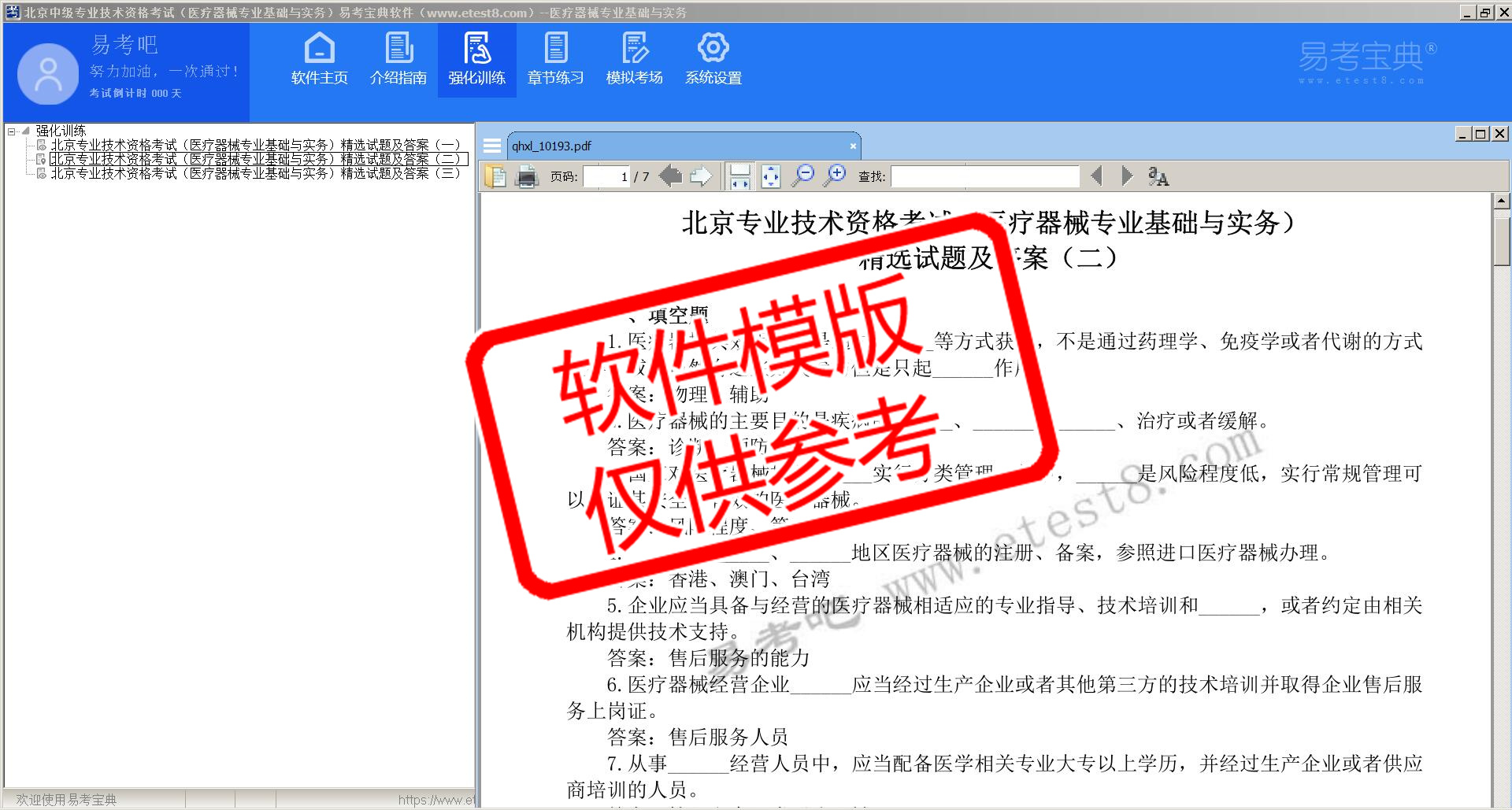Viewport: 1512px width, 810px height.
Task: Zoom in the PDF document
Action: click(x=835, y=176)
